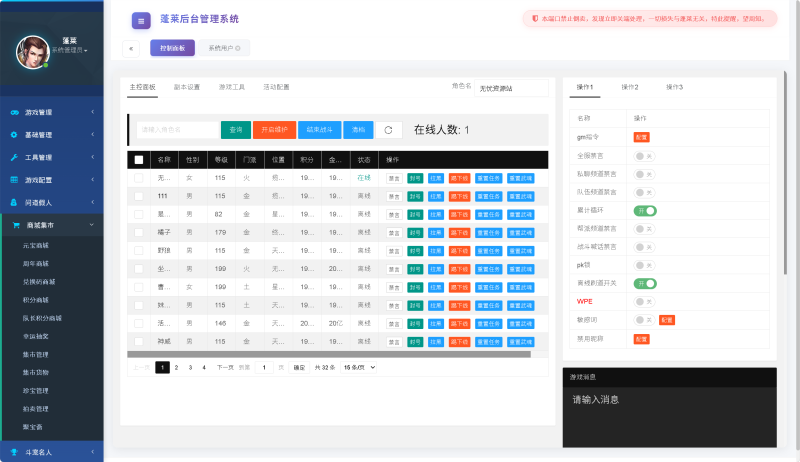Collapse the 商城集市 menu chevron
The image size is (800, 462).
coord(92,225)
